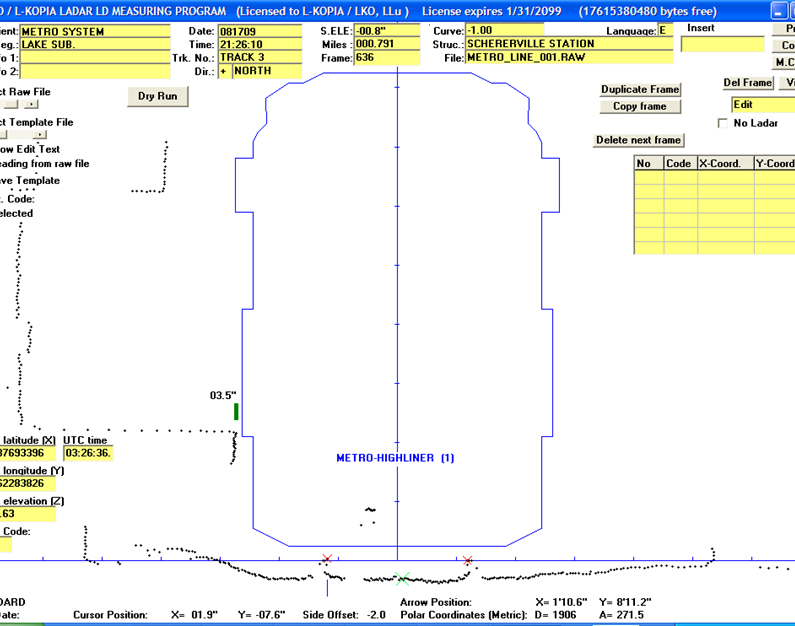Click the longitude (Y) field

pyautogui.click(x=27, y=484)
